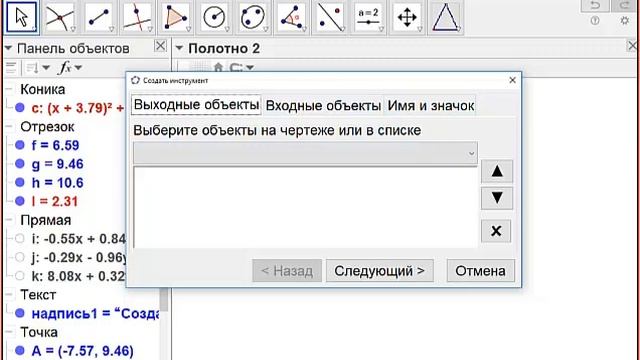Close the Панель объектов panel
Image resolution: width=640 pixels, height=360 pixels.
tap(160, 46)
